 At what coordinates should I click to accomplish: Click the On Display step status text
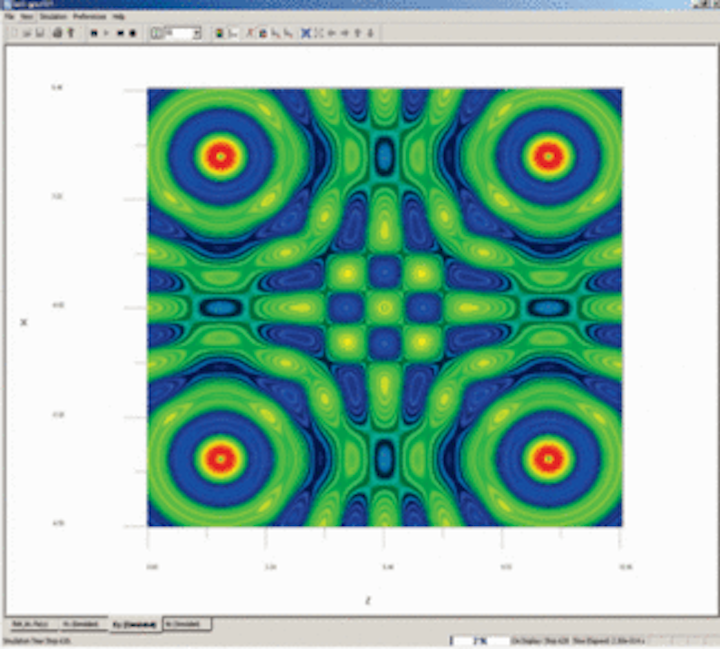click(540, 640)
